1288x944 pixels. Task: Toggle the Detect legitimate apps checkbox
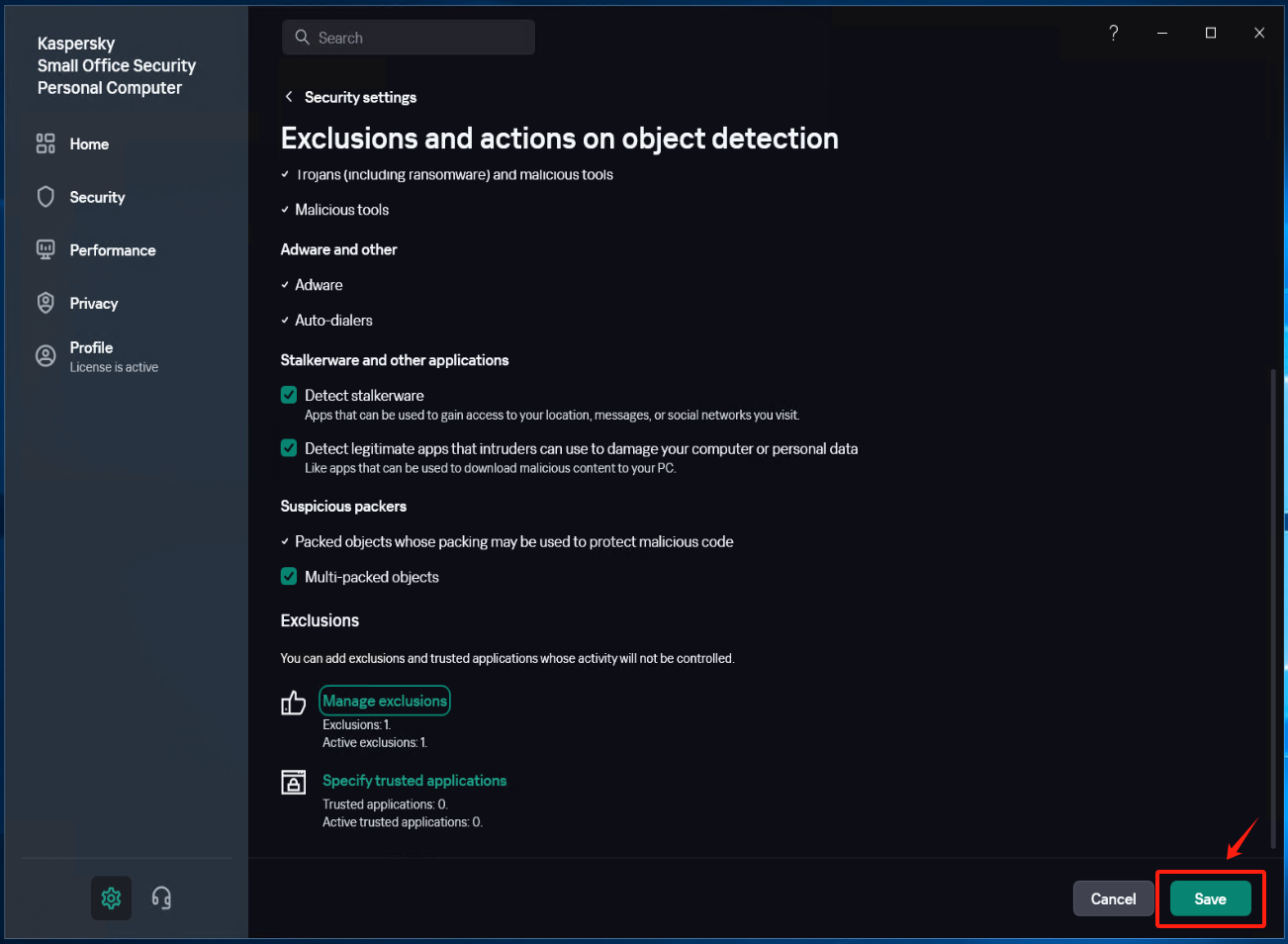[x=289, y=448]
